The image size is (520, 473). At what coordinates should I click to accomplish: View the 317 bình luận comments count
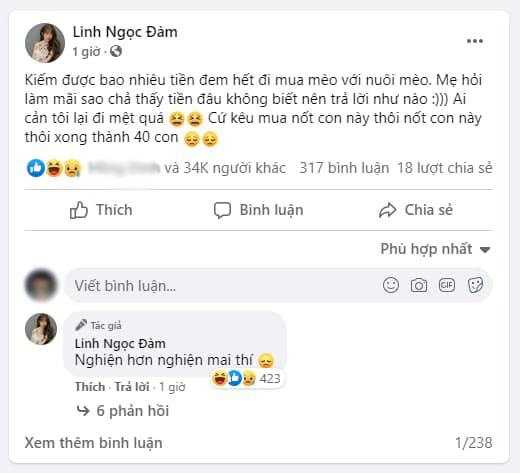click(344, 168)
